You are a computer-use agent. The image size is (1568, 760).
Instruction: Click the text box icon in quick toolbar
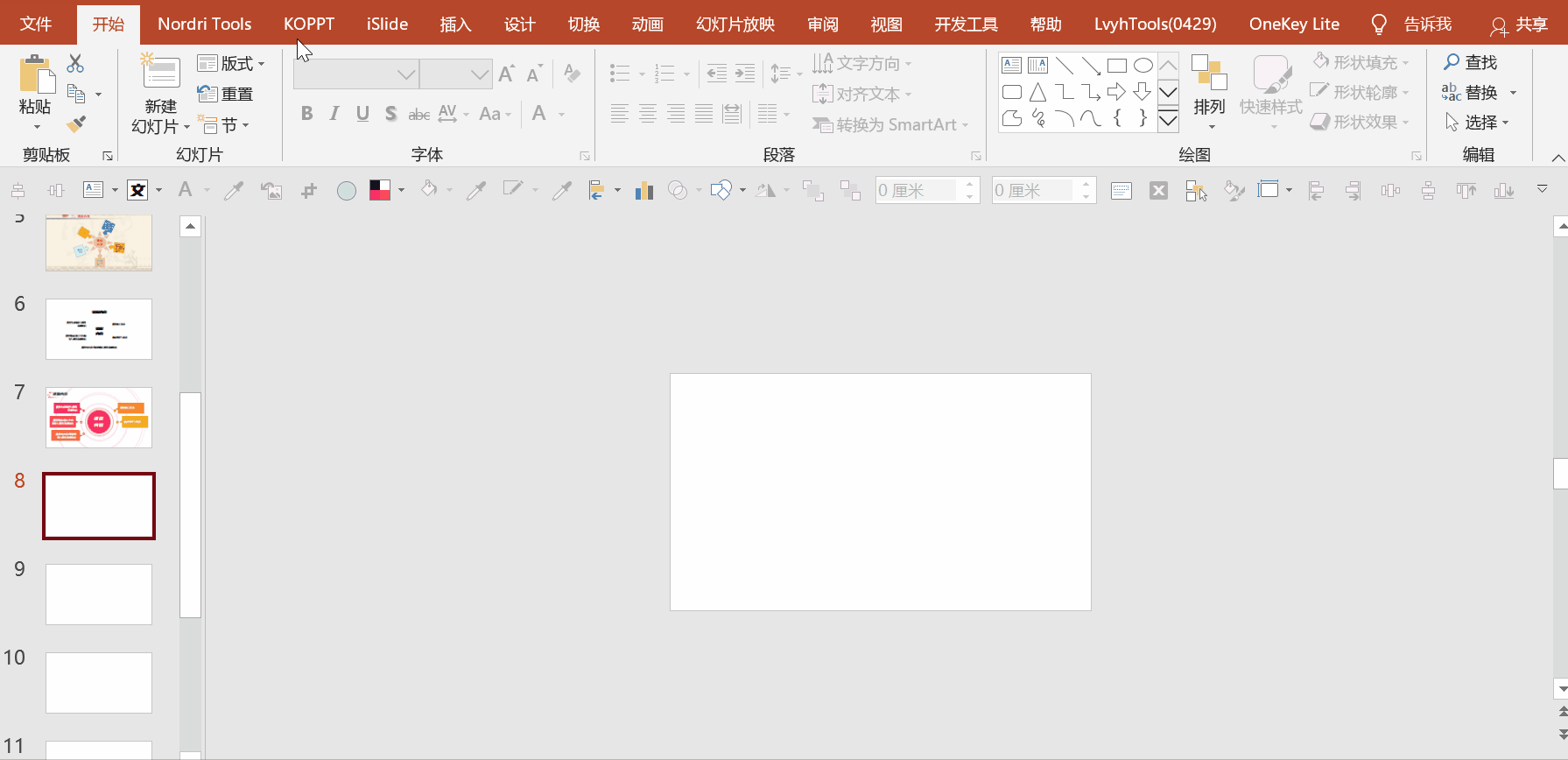(94, 190)
